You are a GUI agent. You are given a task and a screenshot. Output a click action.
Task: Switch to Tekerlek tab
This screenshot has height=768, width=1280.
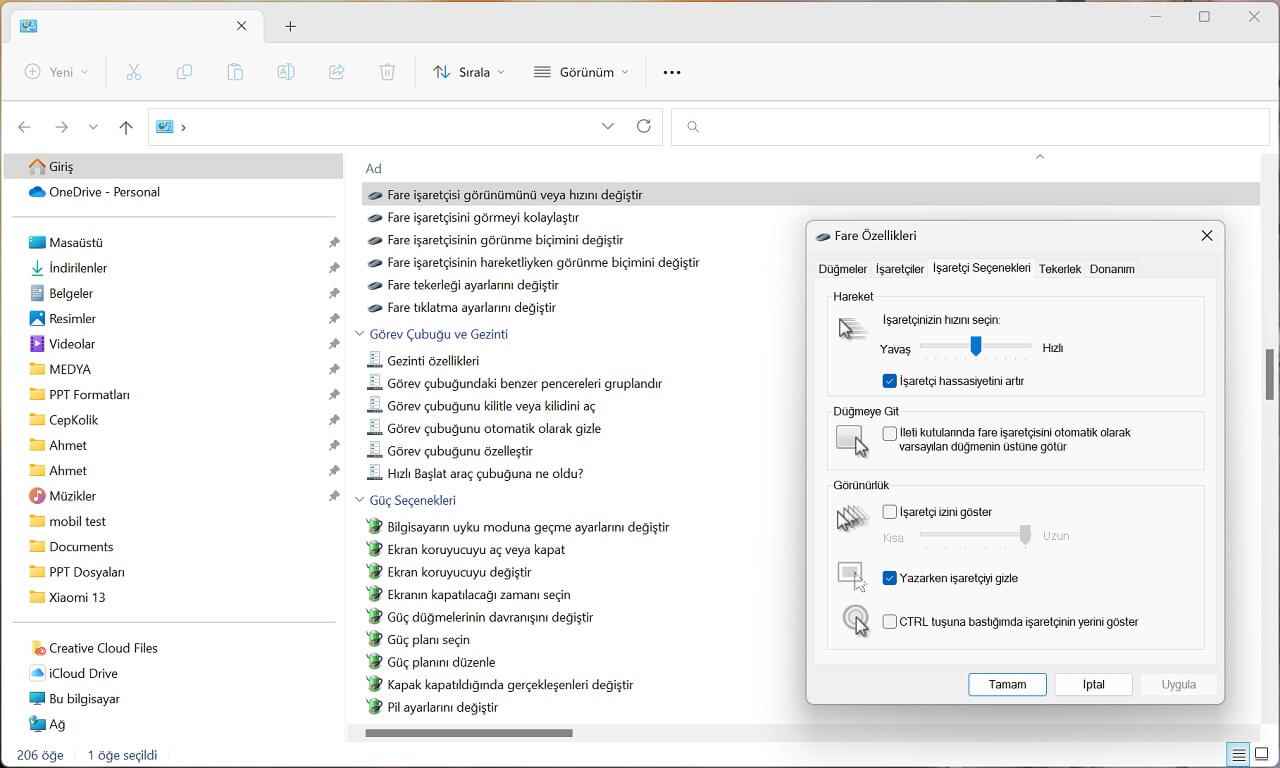pos(1060,269)
